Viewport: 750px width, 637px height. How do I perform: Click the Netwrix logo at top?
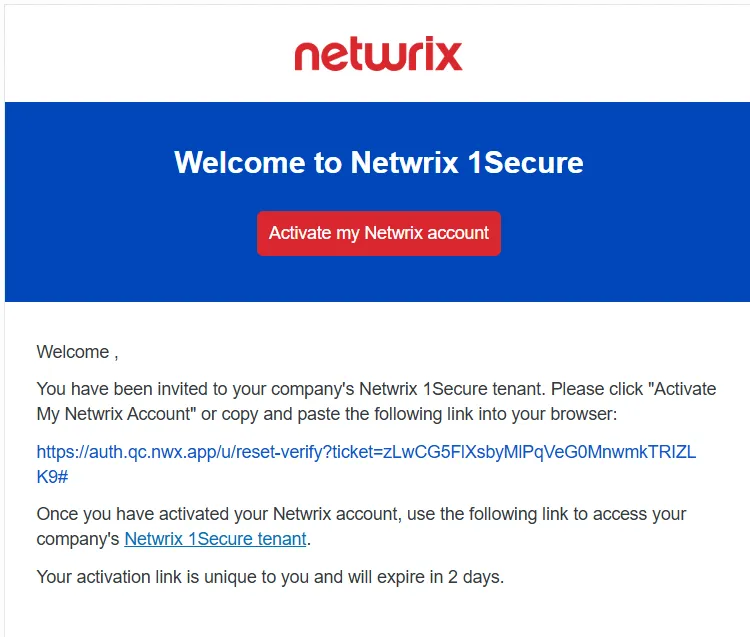(378, 54)
